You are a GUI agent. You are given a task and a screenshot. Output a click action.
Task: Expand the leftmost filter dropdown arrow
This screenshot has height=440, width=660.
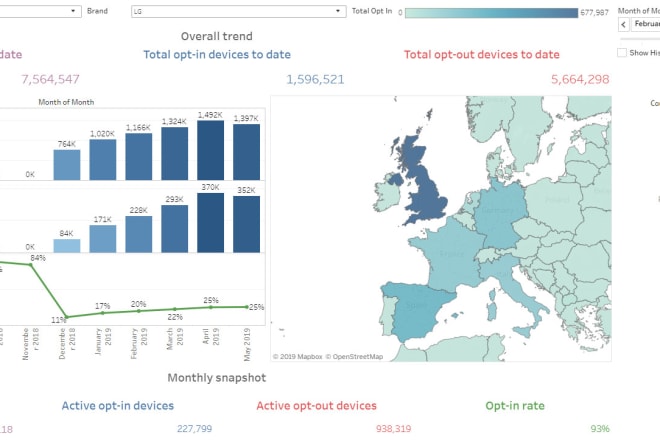[73, 11]
